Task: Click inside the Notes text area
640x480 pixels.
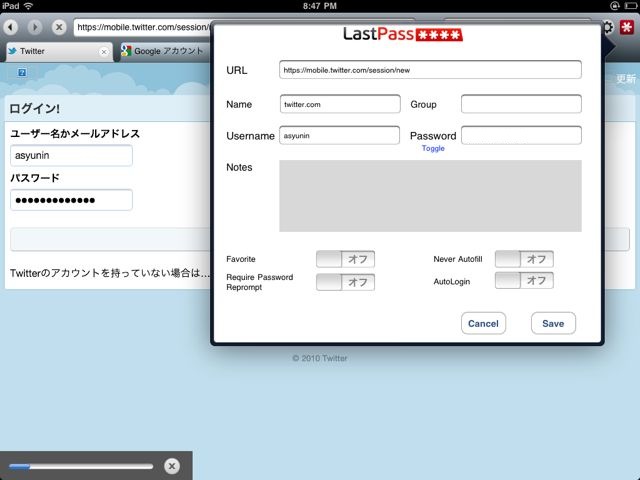Action: click(430, 196)
